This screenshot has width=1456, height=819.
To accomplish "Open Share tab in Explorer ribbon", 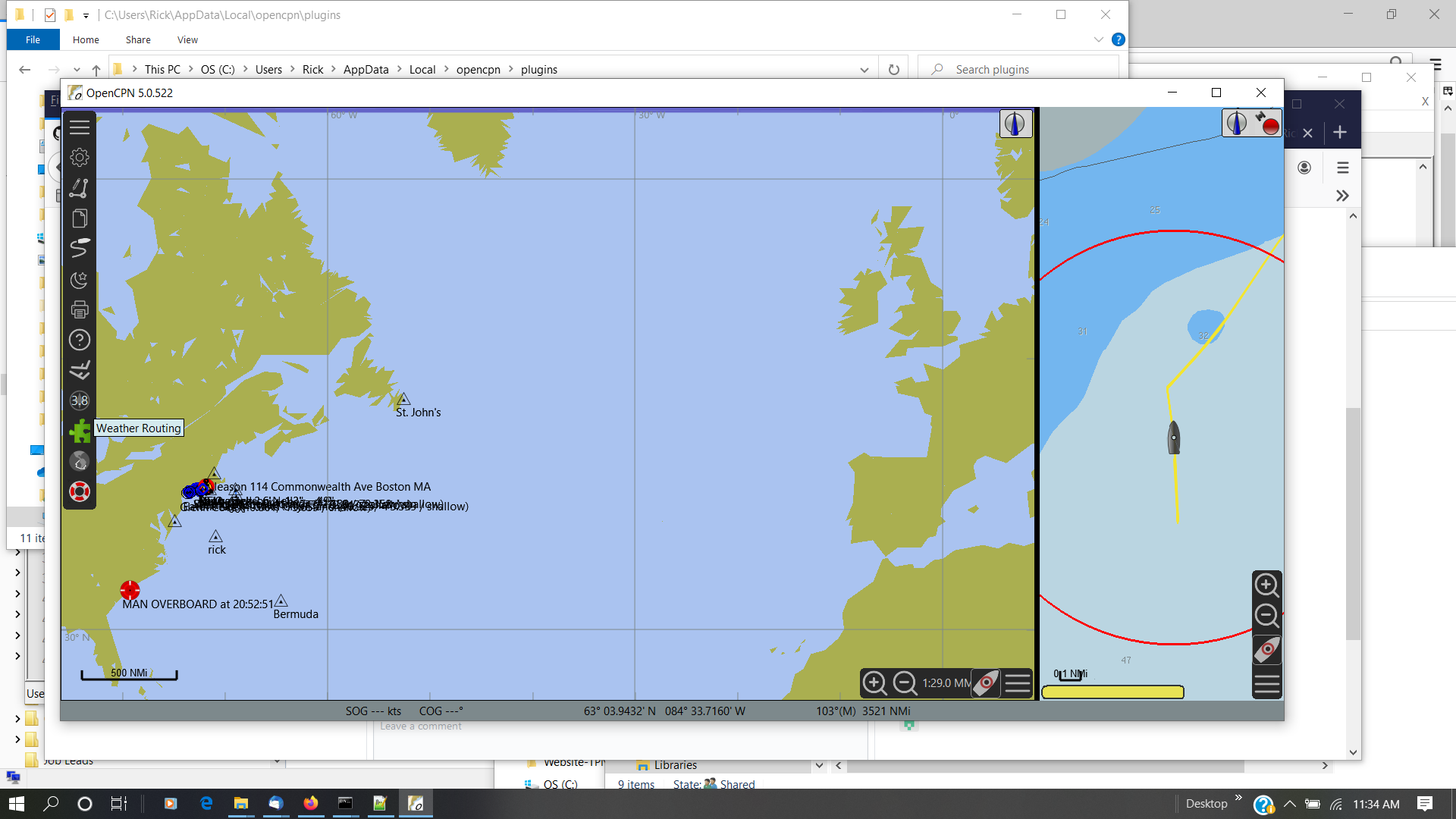I will coord(138,39).
